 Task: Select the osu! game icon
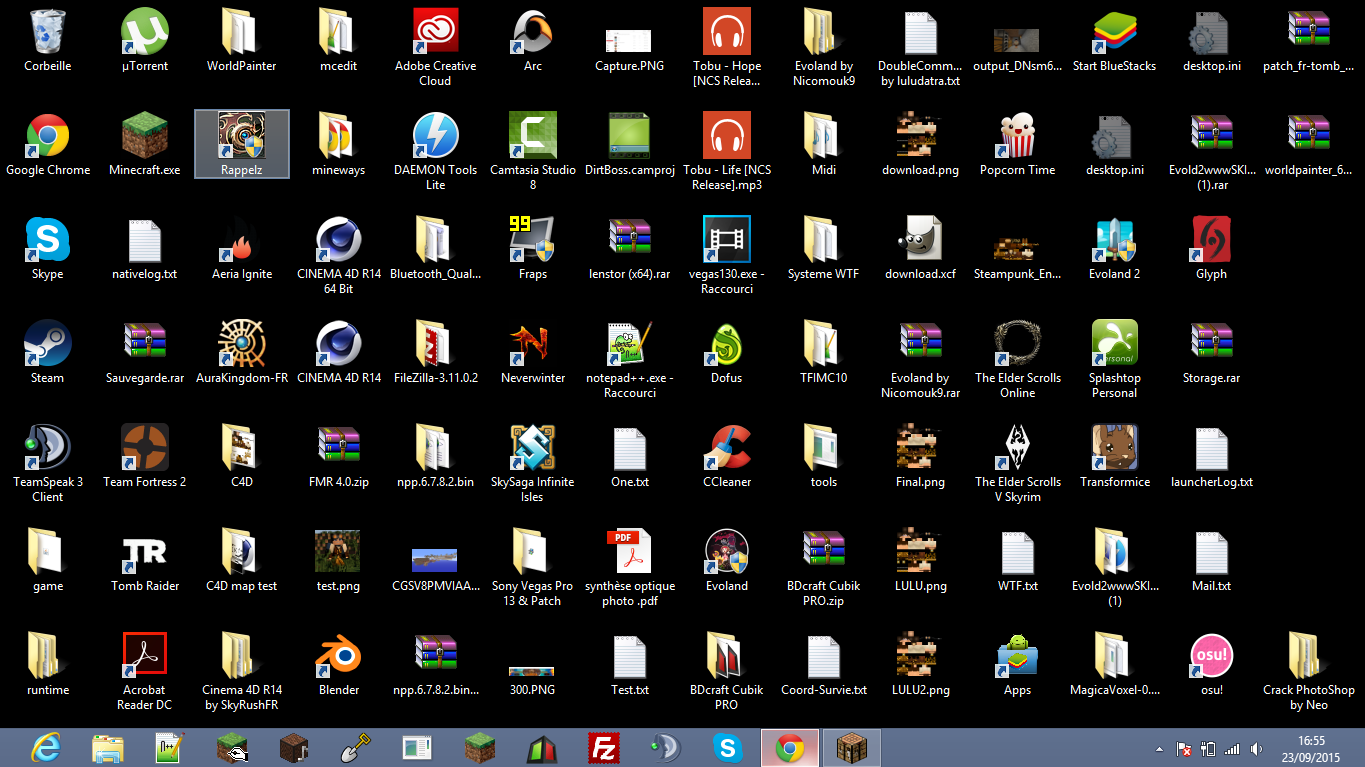1211,664
